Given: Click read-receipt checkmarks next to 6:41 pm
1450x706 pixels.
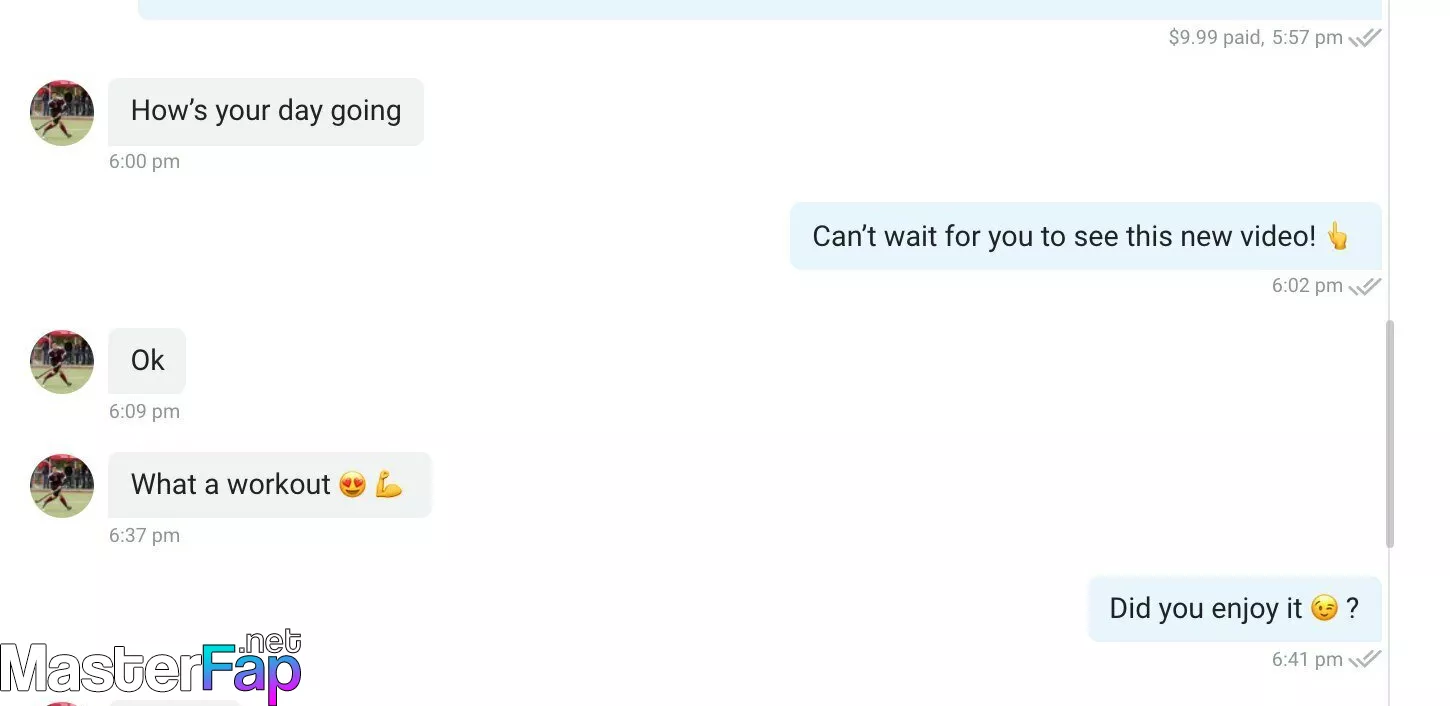Looking at the screenshot, I should (x=1365, y=660).
